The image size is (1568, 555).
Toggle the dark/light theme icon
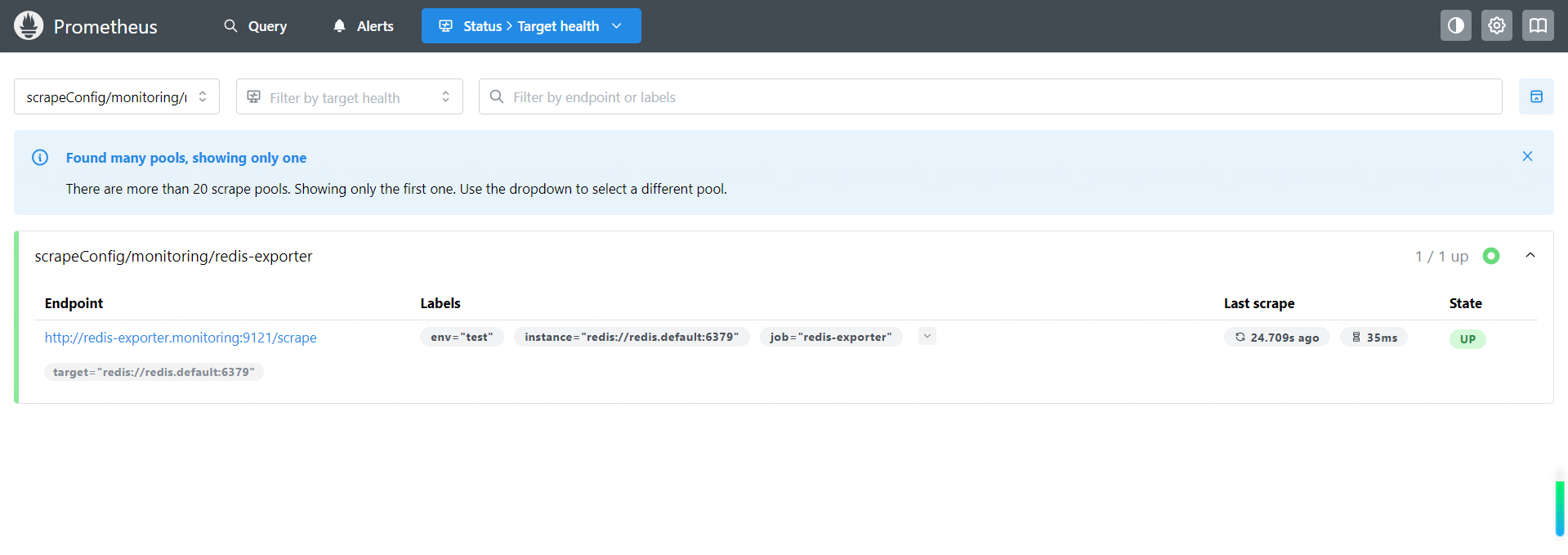1455,26
